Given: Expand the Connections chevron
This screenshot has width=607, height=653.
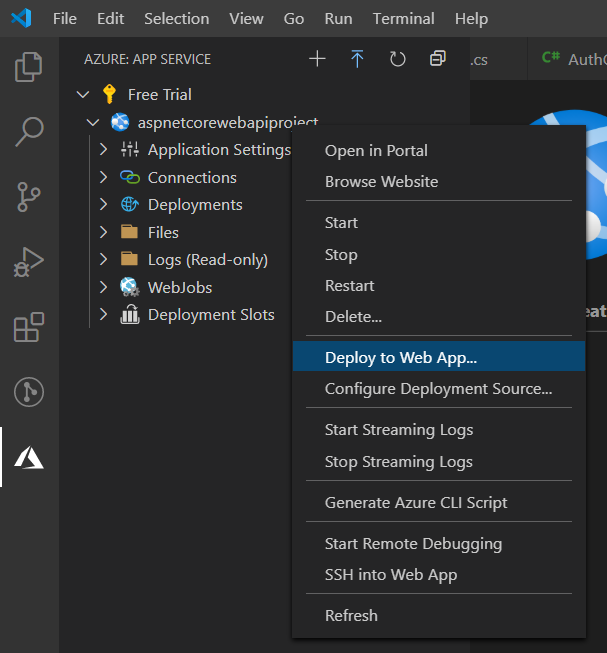Looking at the screenshot, I should point(104,177).
